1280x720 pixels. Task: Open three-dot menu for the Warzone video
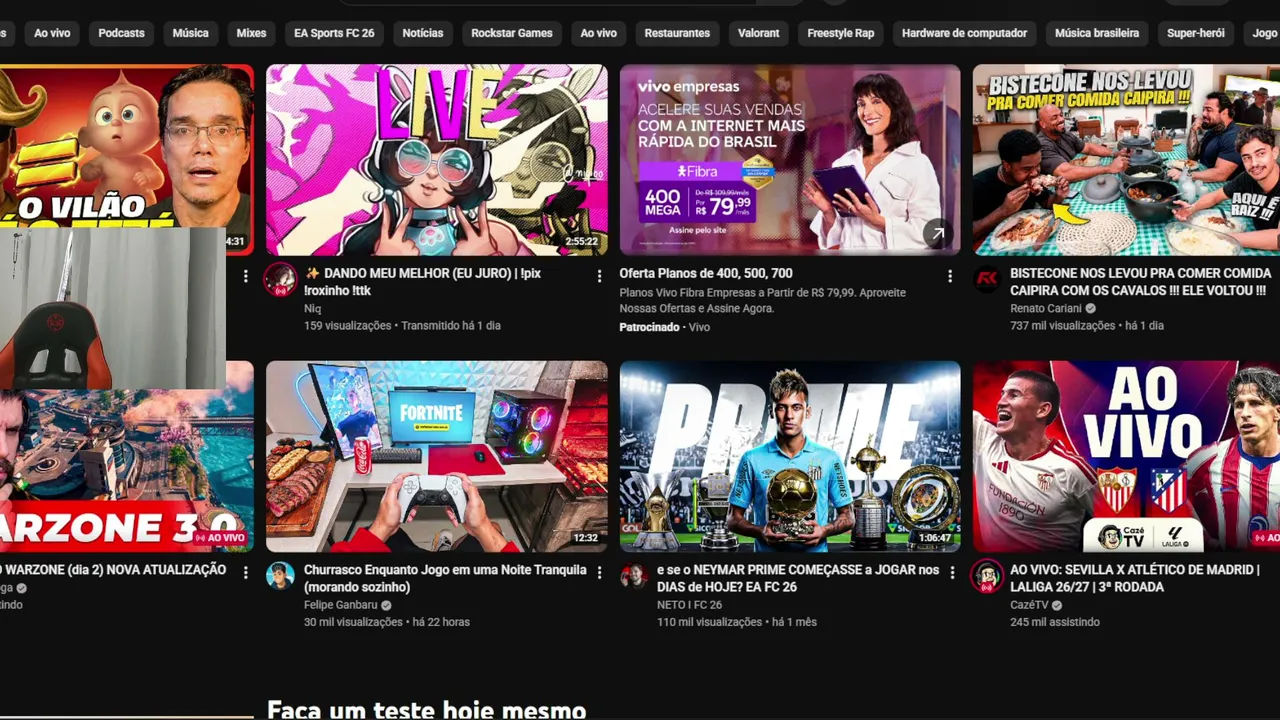(245, 573)
